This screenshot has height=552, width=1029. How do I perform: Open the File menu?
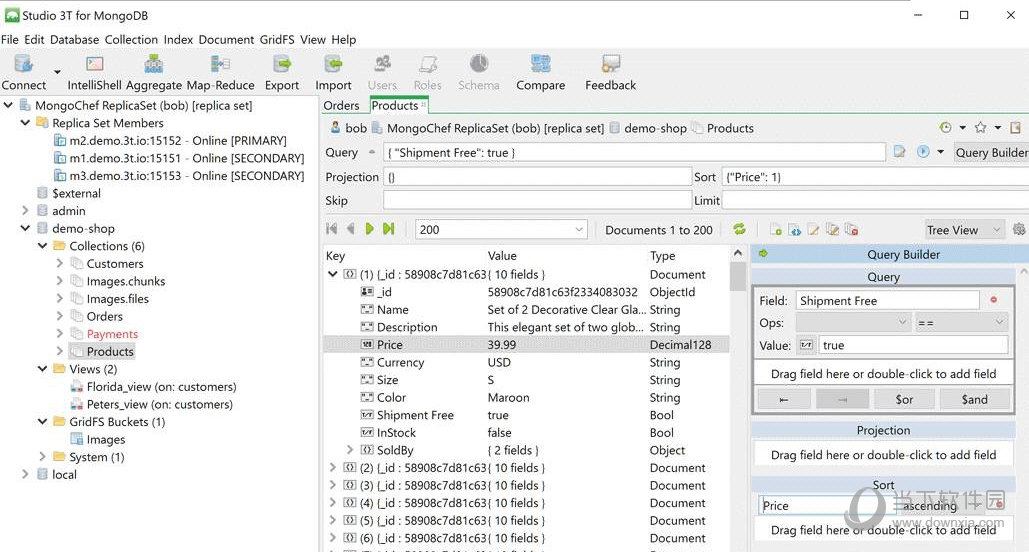point(10,39)
